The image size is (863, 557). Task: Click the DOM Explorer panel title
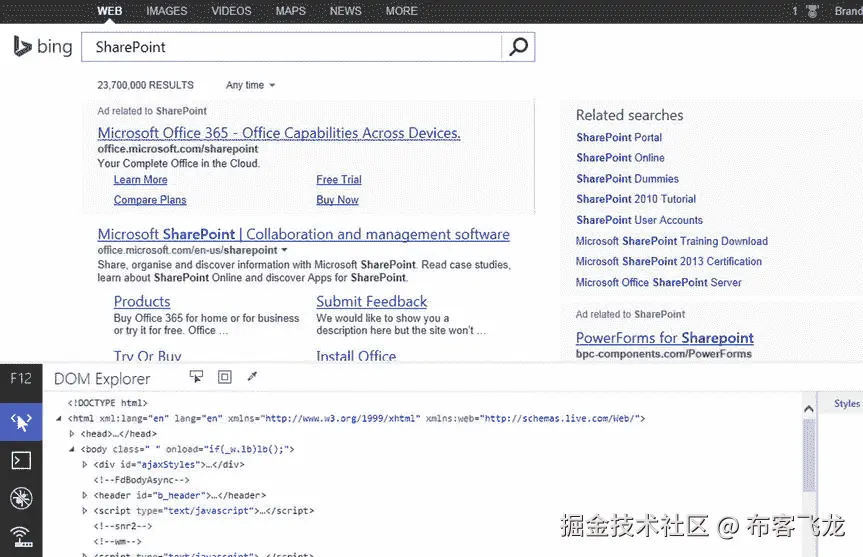pyautogui.click(x=102, y=379)
